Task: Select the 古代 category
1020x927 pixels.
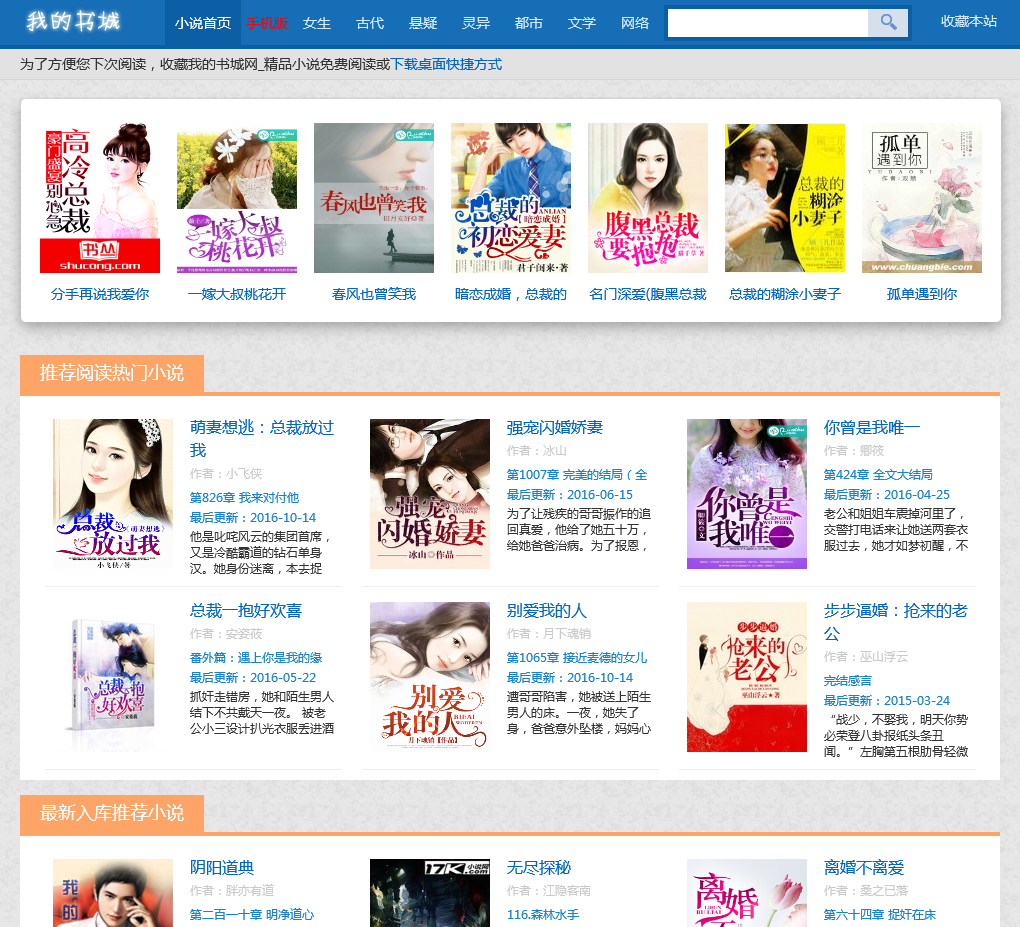Action: click(370, 23)
